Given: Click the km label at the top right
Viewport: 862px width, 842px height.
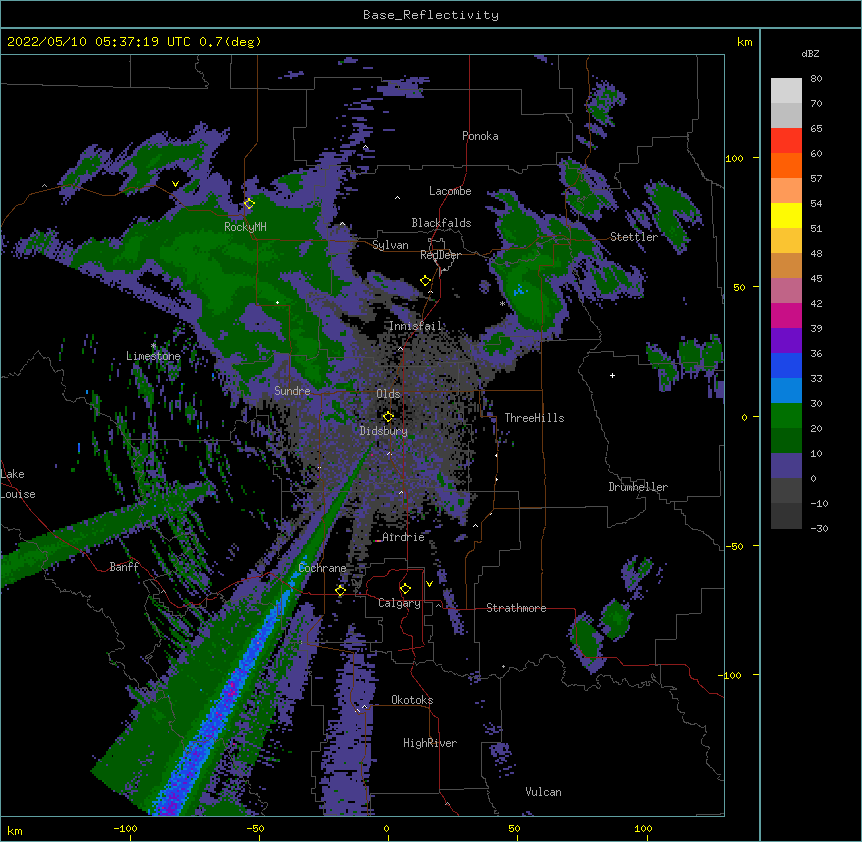Looking at the screenshot, I should [x=744, y=42].
